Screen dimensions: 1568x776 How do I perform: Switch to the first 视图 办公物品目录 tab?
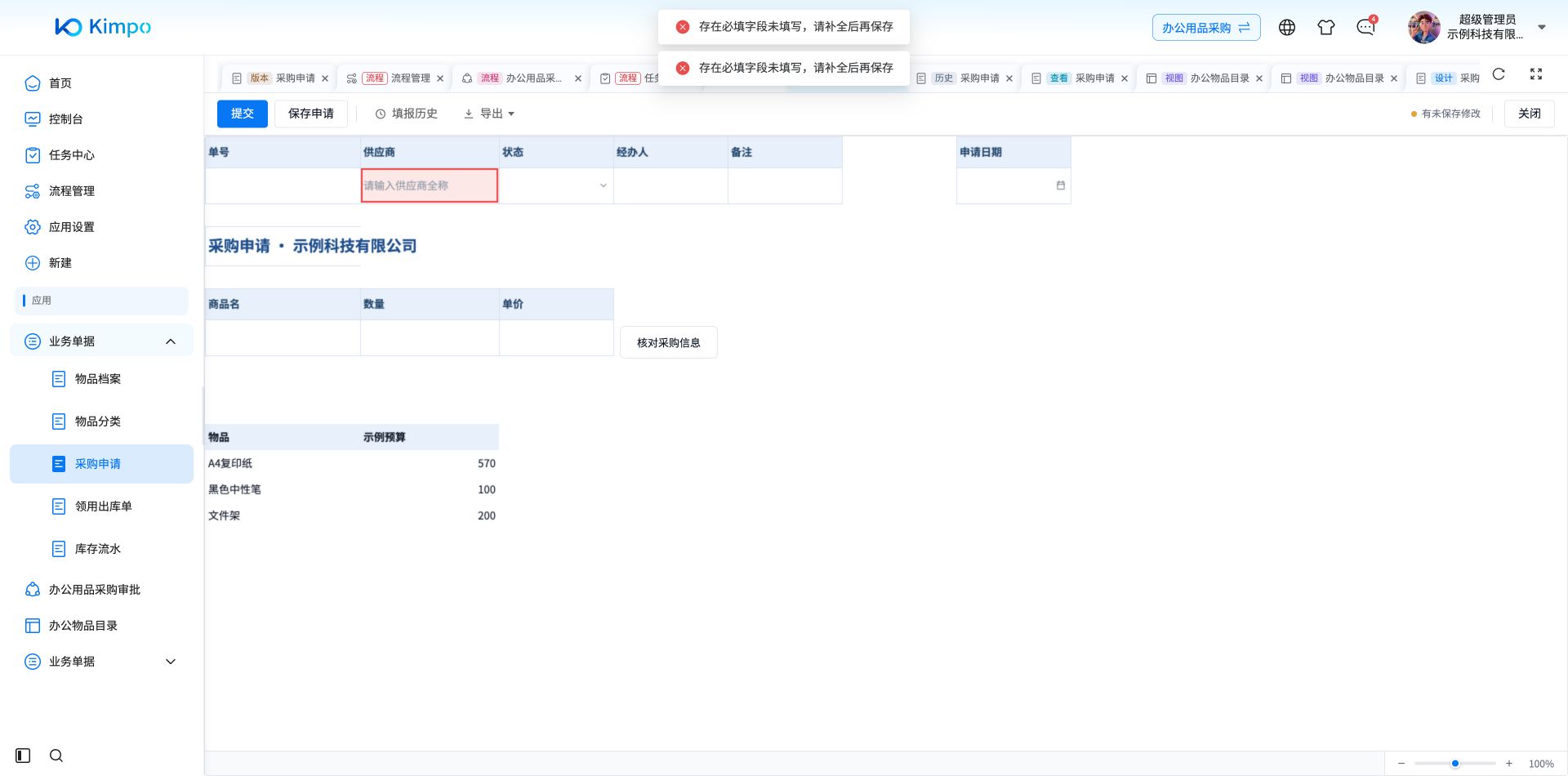click(1206, 78)
